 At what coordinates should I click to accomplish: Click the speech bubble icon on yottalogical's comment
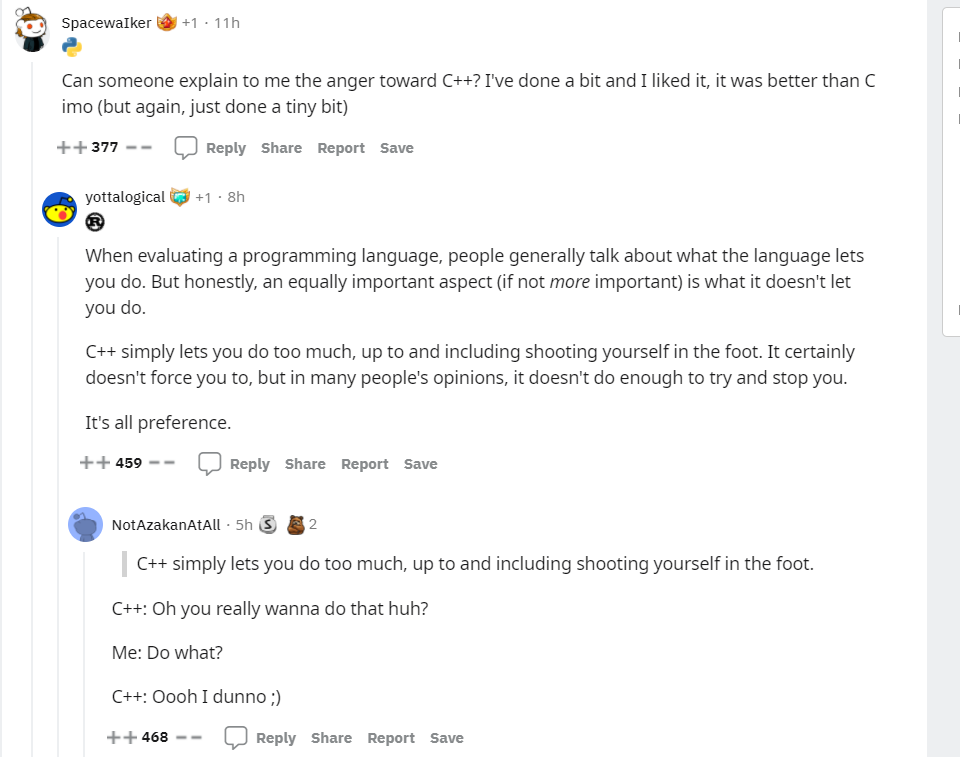click(209, 463)
